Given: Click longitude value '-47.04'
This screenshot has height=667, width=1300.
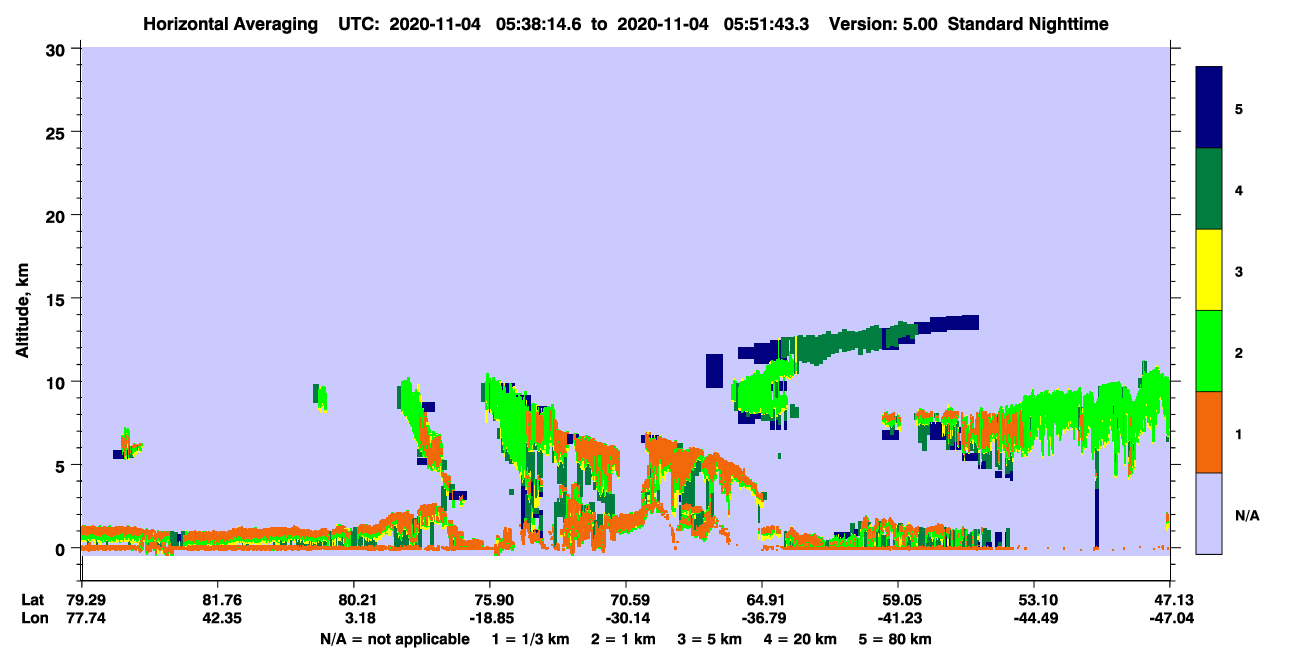Looking at the screenshot, I should coord(1170,618).
